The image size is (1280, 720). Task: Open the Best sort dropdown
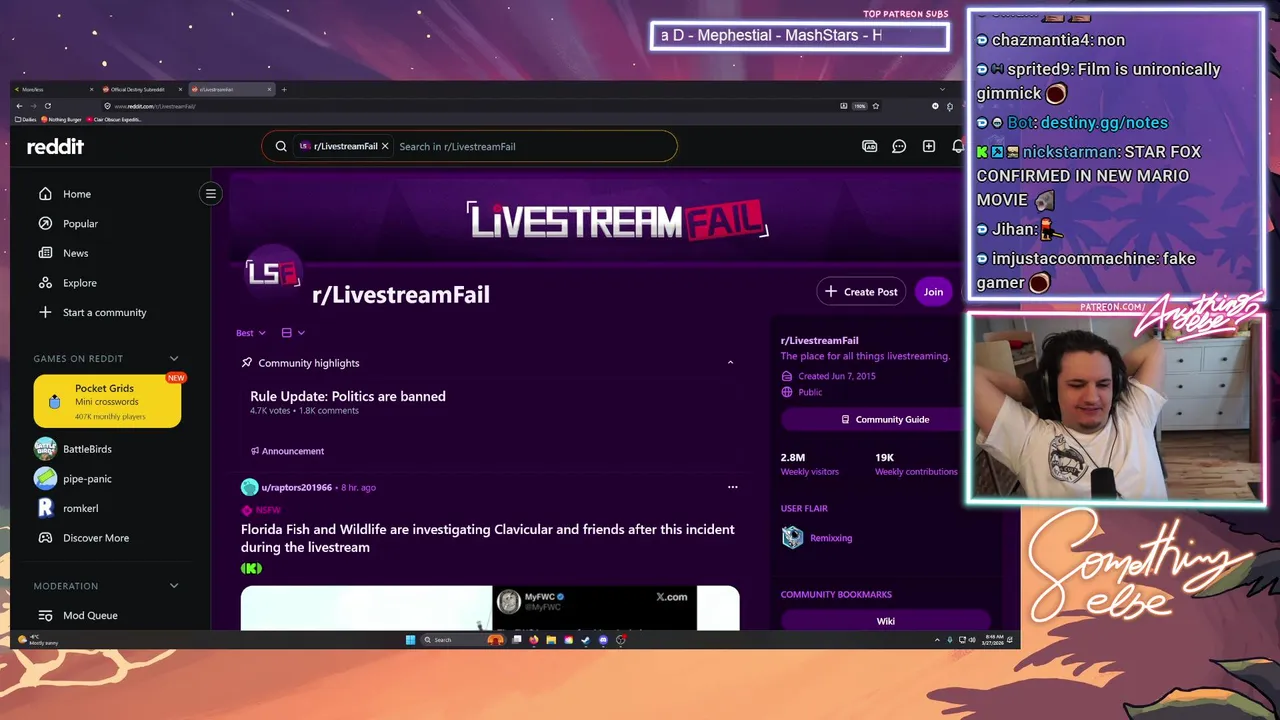click(251, 333)
